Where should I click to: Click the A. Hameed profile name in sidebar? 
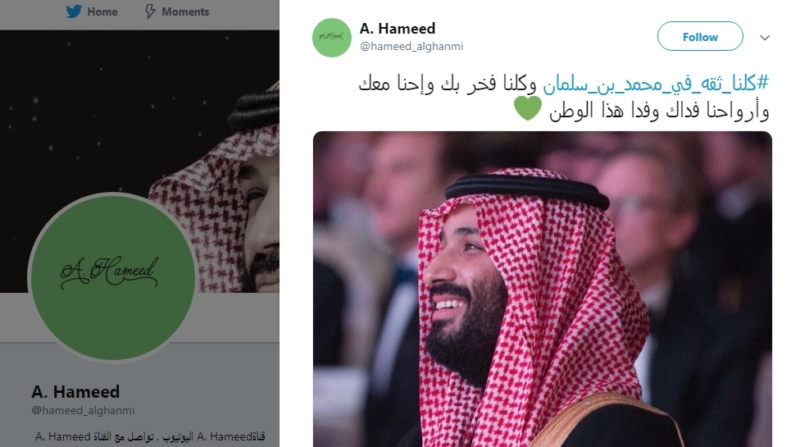76,391
